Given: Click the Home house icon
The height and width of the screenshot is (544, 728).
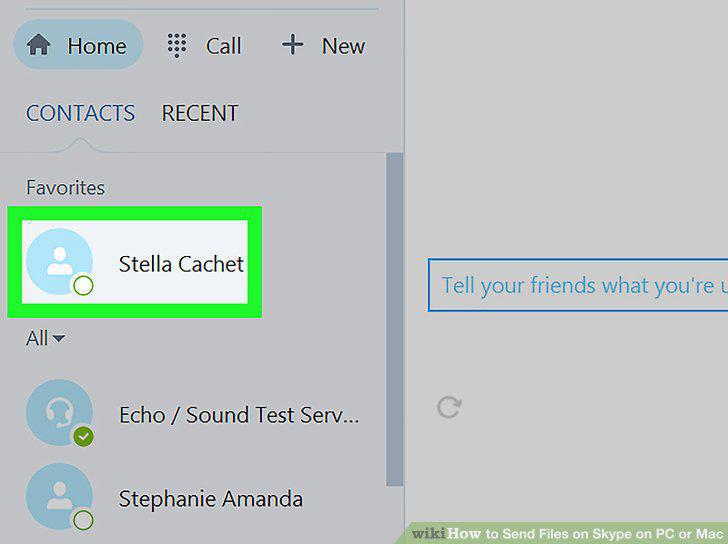Looking at the screenshot, I should pos(39,45).
